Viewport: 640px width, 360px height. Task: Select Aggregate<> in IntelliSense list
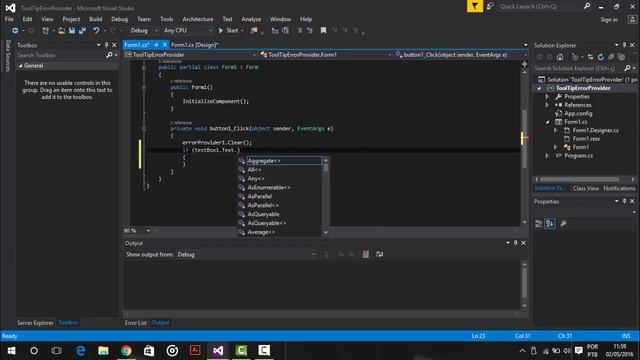[x=284, y=161]
